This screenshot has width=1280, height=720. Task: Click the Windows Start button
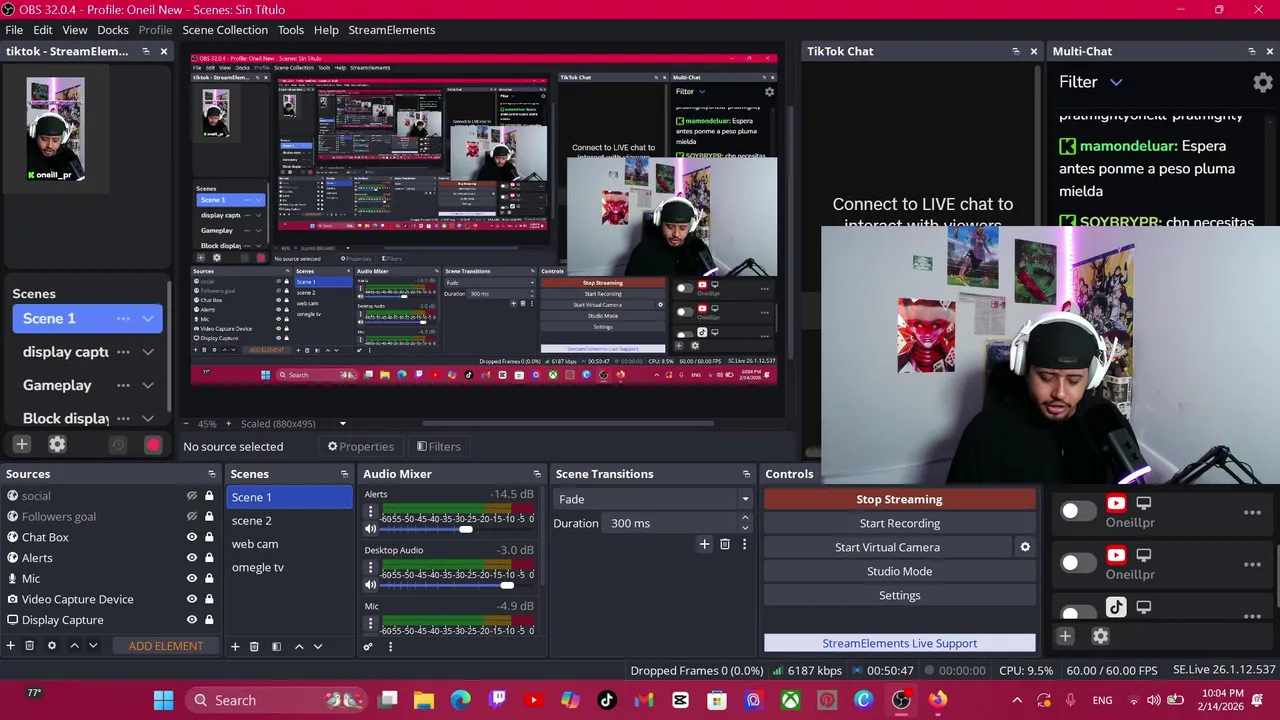(164, 700)
